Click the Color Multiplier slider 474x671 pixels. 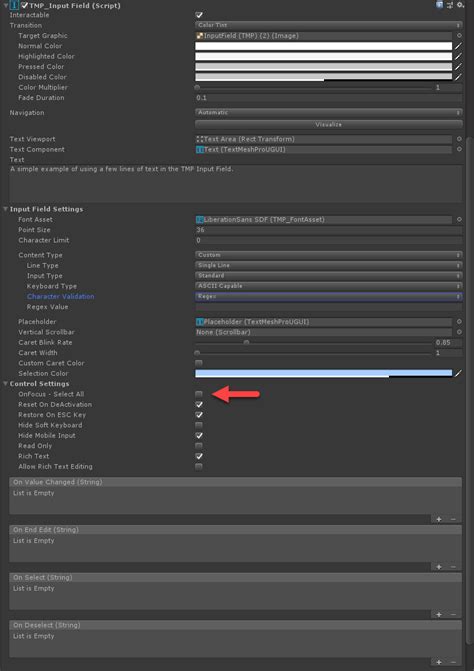[x=313, y=87]
